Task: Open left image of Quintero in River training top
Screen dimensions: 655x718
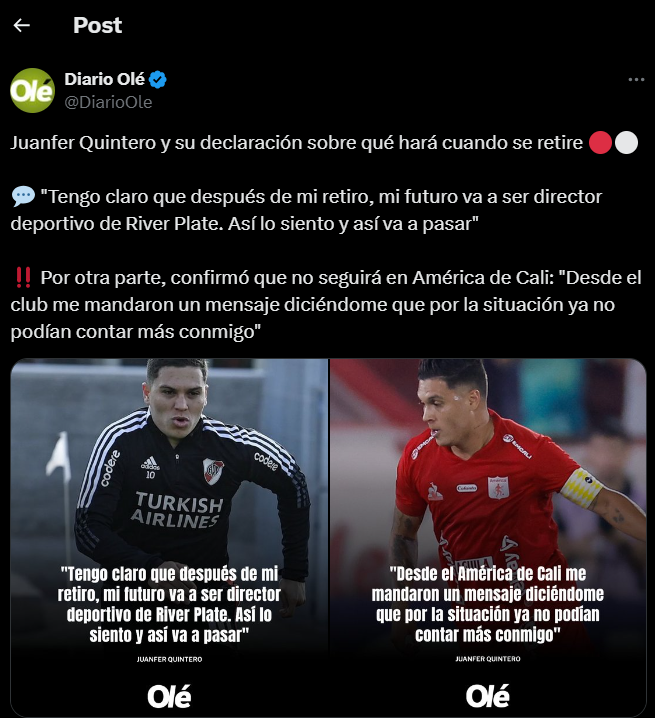Action: pos(169,537)
